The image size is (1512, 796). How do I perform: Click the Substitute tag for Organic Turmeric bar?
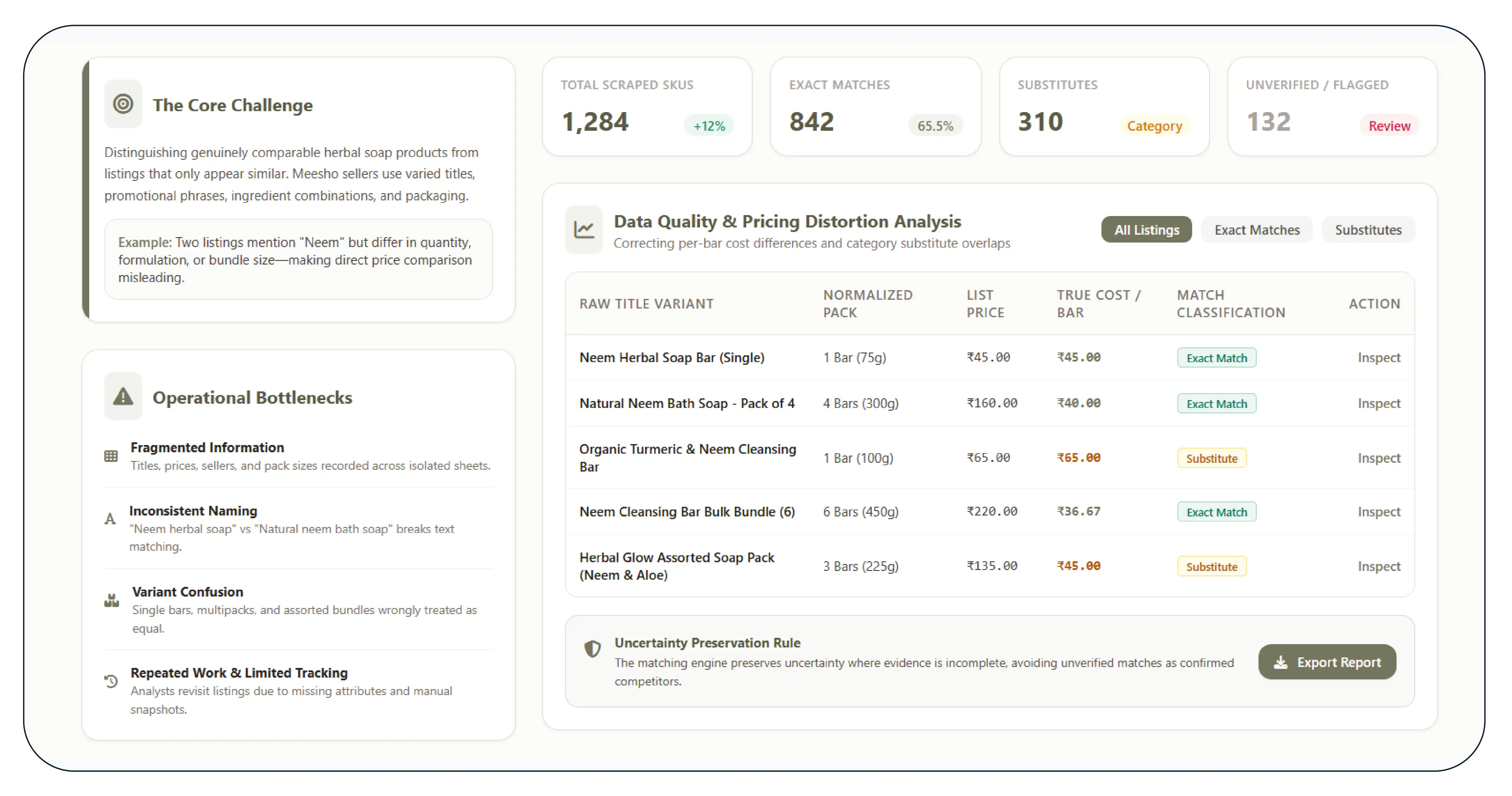(1212, 458)
